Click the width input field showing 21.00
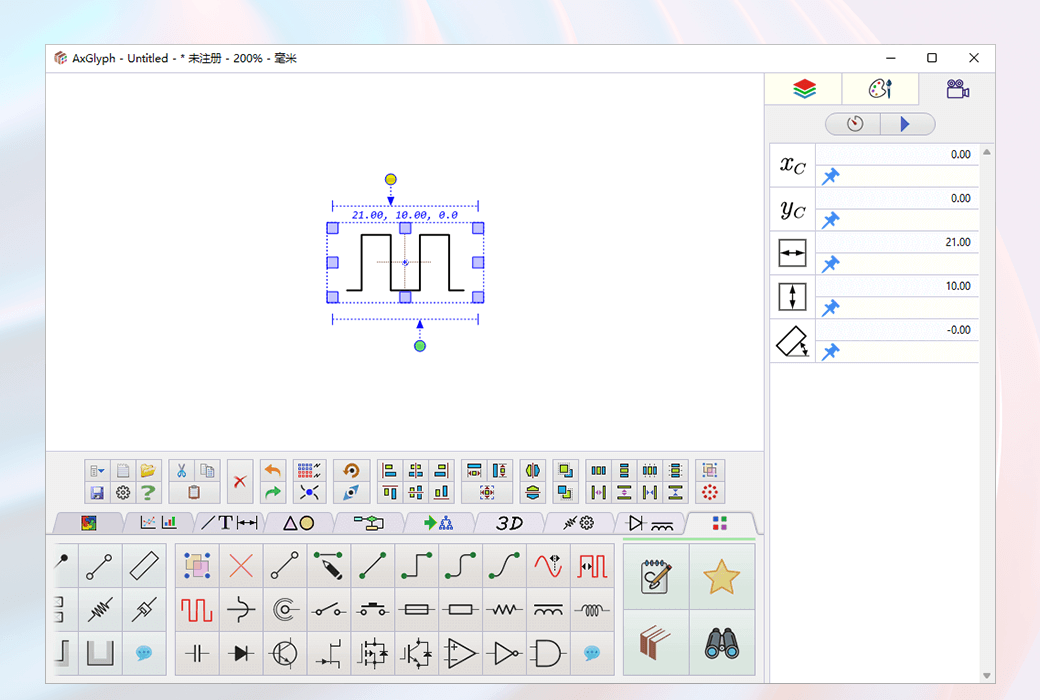1040x700 pixels. point(930,242)
